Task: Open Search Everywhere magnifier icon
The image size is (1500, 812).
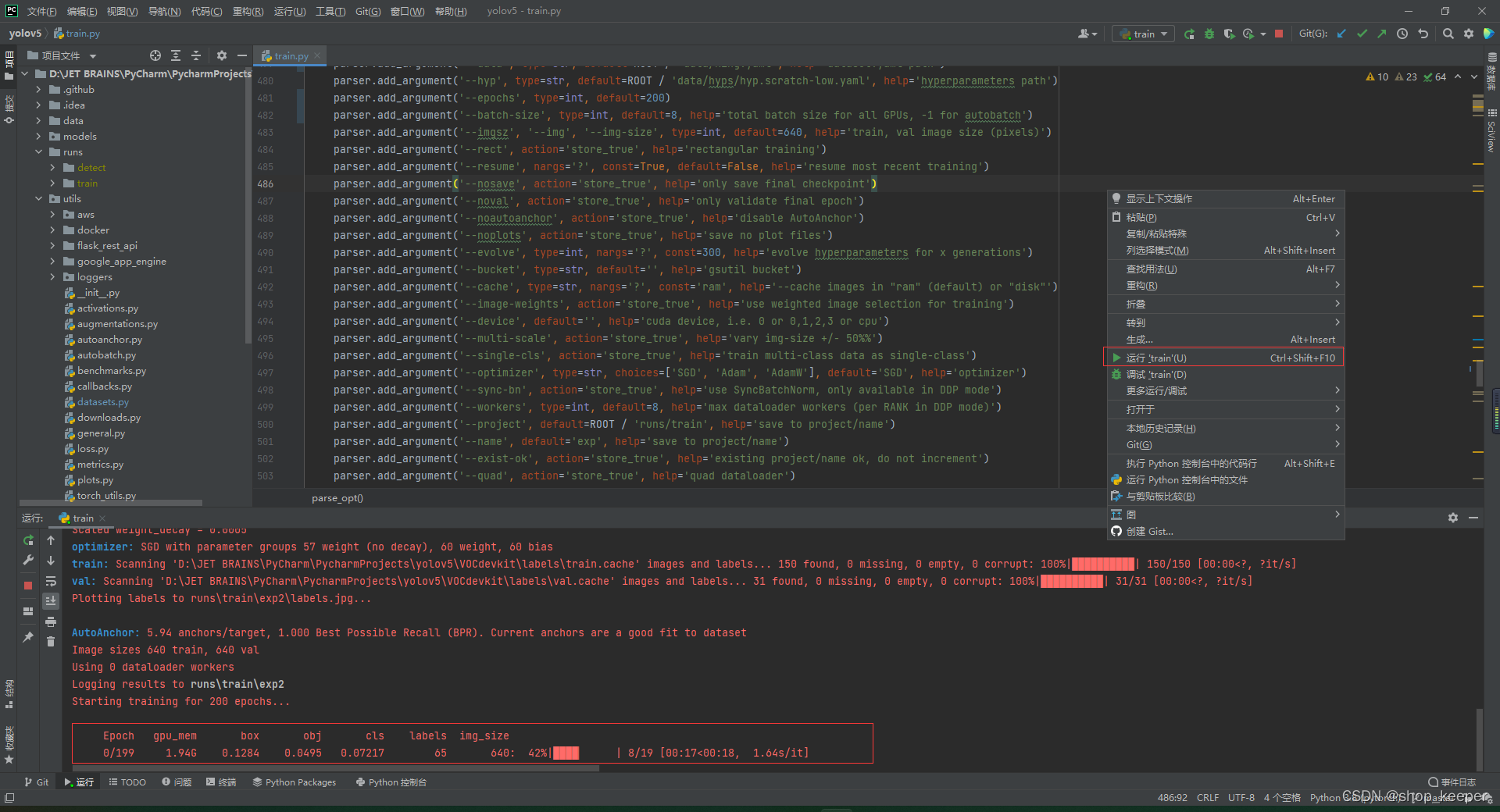Action: click(x=1448, y=34)
